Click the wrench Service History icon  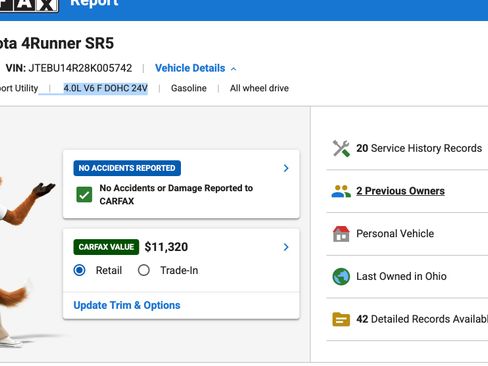pyautogui.click(x=341, y=148)
